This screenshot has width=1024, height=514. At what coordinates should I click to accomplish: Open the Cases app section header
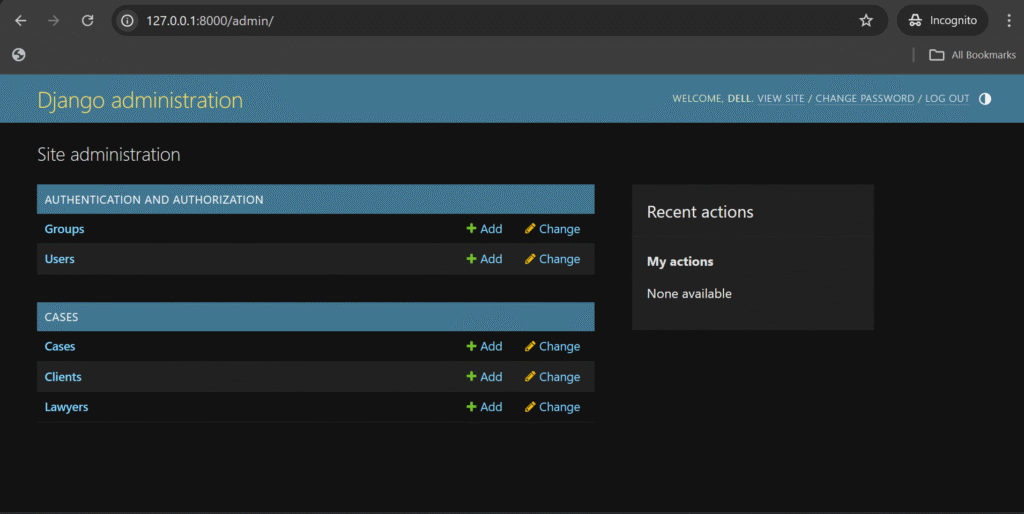[61, 317]
